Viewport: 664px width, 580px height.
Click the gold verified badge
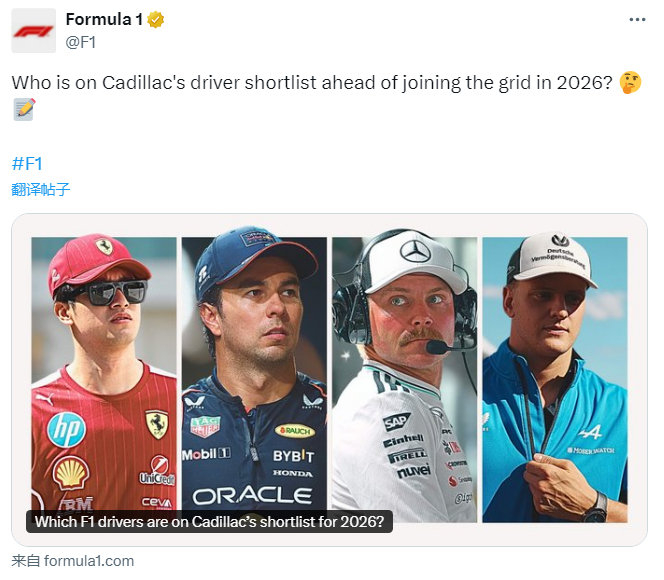point(157,20)
